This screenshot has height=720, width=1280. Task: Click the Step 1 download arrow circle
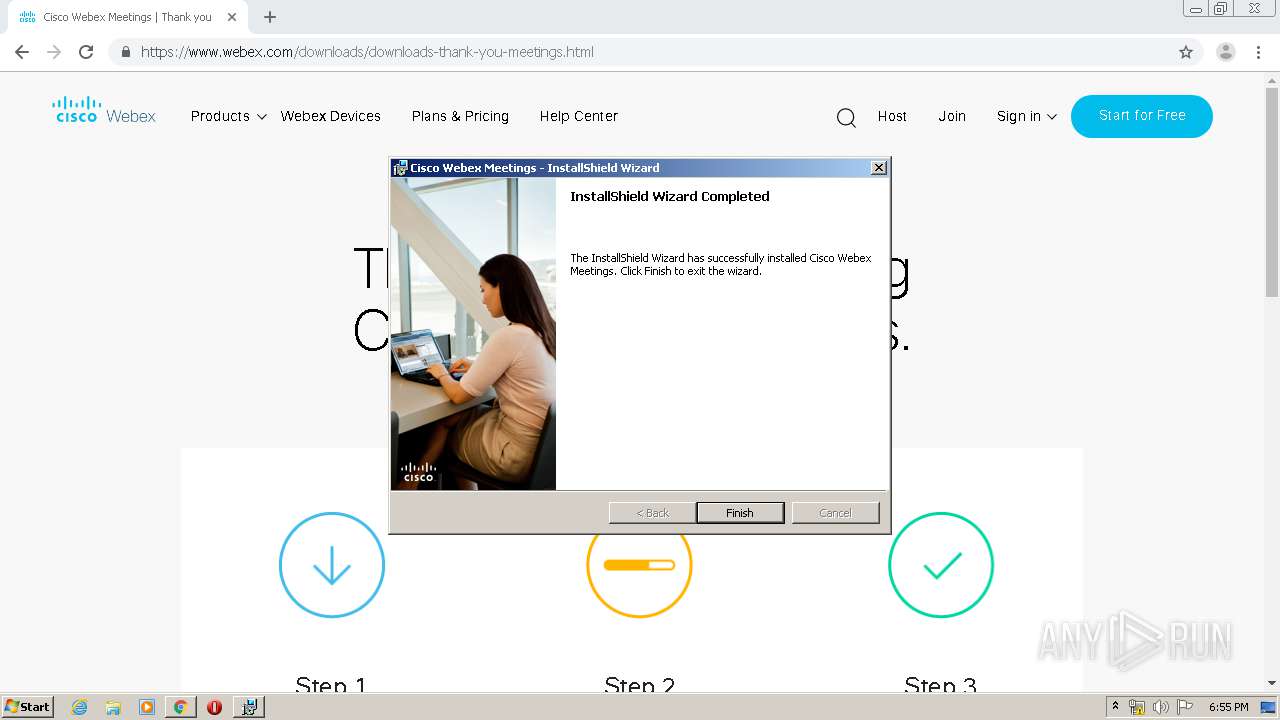(x=332, y=565)
